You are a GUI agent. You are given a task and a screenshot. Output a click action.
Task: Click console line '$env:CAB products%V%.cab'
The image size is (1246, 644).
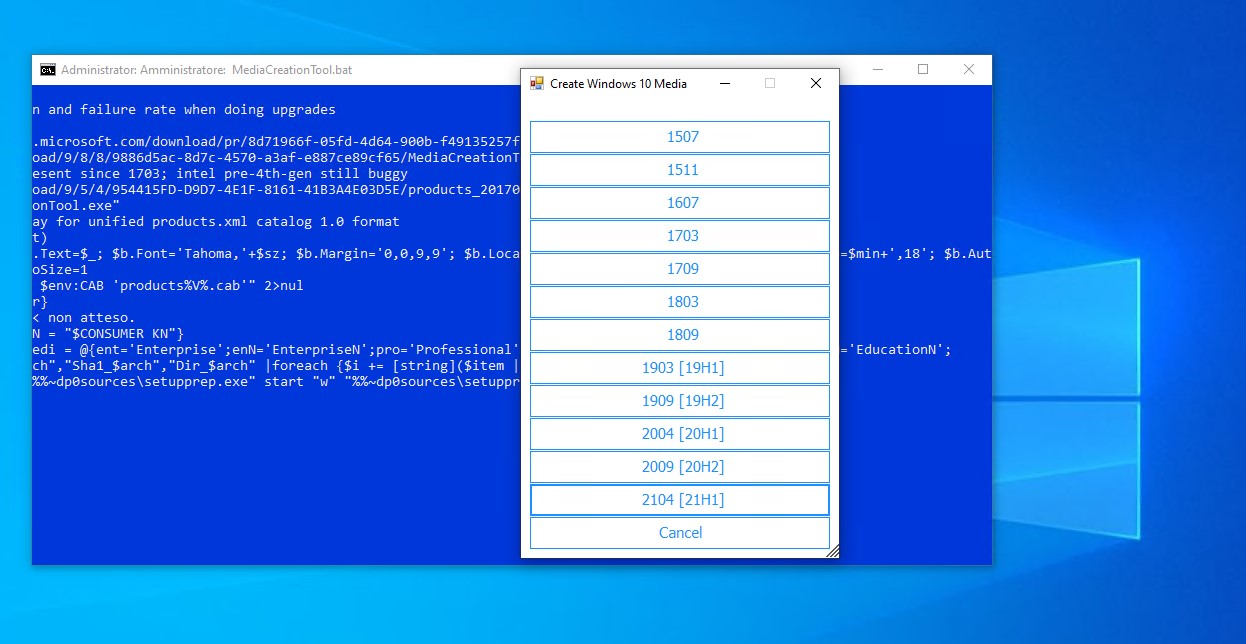pos(172,286)
